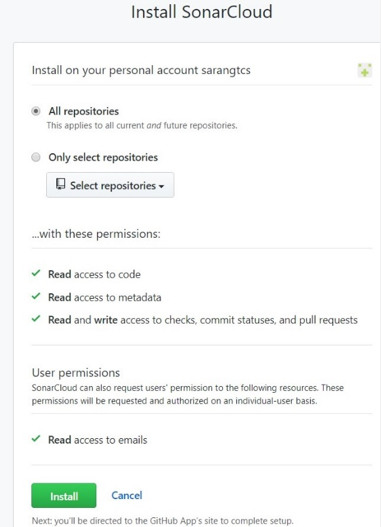
Task: Click the personal account sarangtcs heading text
Action: pos(141,70)
